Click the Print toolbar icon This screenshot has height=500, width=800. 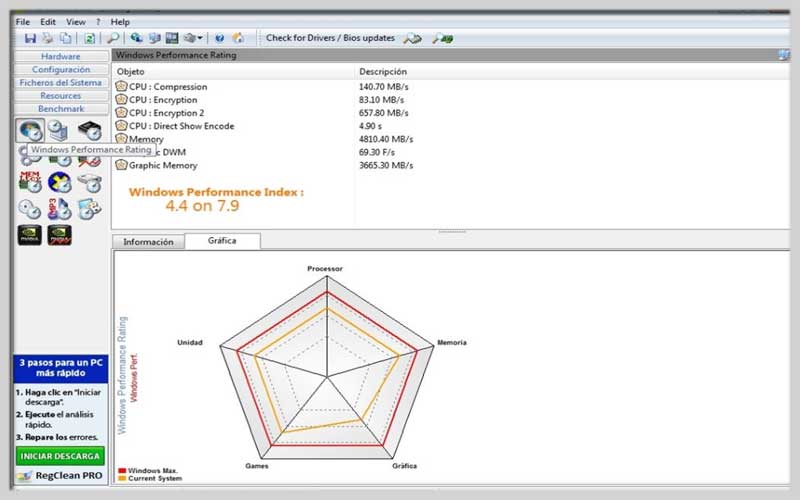tap(48, 38)
